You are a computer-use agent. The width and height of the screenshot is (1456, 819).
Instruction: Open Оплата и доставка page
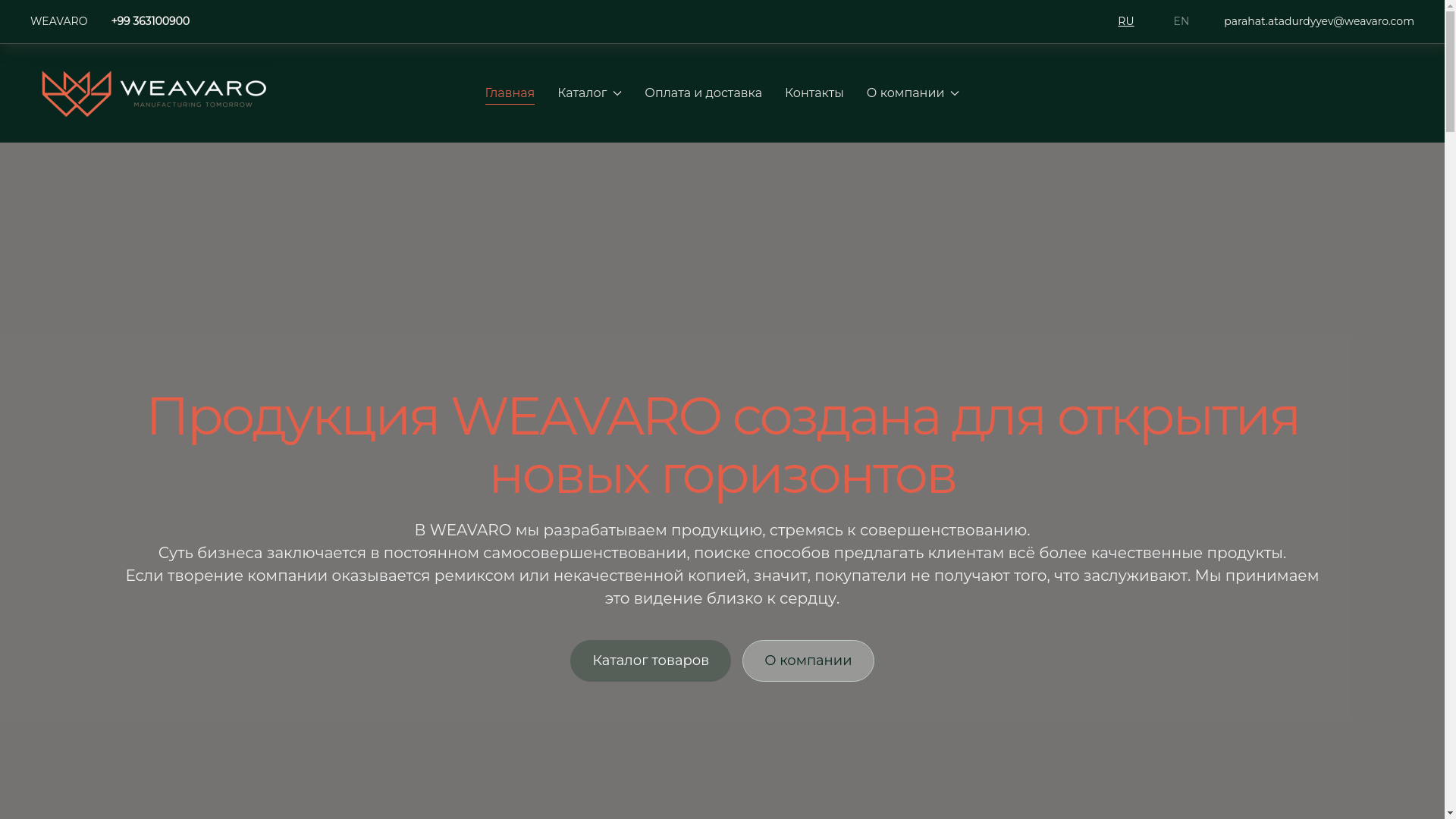click(703, 93)
